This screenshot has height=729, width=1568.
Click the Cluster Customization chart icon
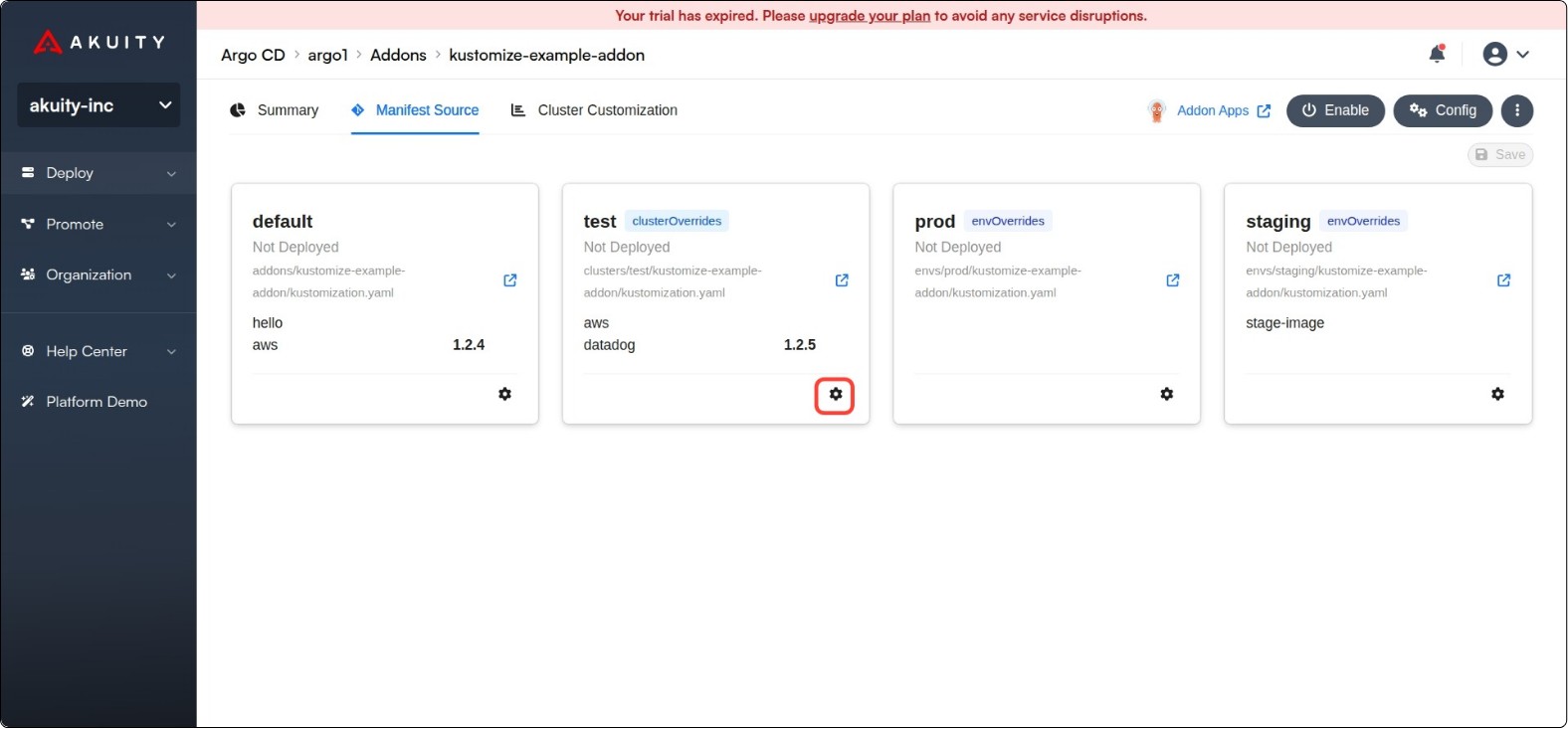pos(518,110)
